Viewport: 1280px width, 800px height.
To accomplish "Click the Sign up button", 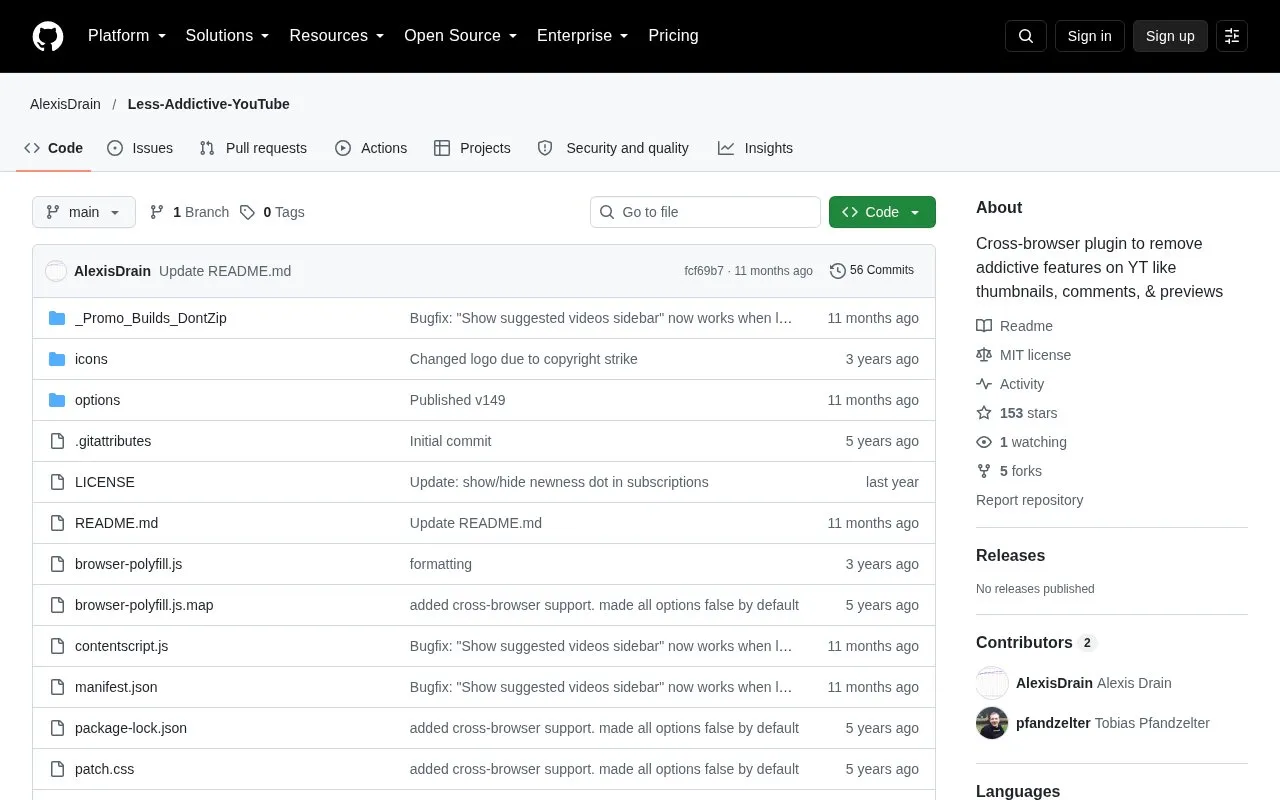I will [x=1170, y=36].
